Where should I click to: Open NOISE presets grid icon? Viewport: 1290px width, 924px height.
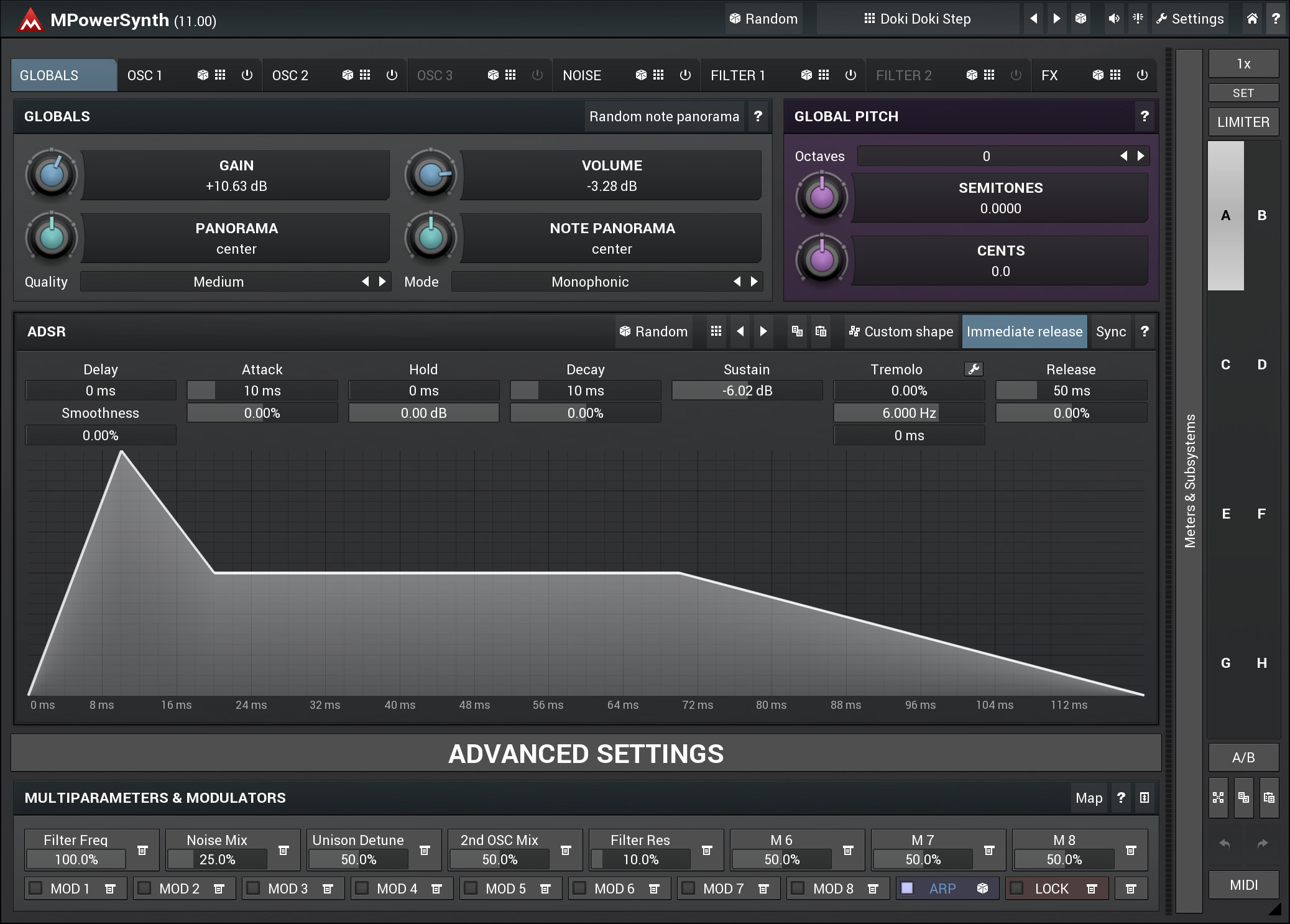coord(658,75)
